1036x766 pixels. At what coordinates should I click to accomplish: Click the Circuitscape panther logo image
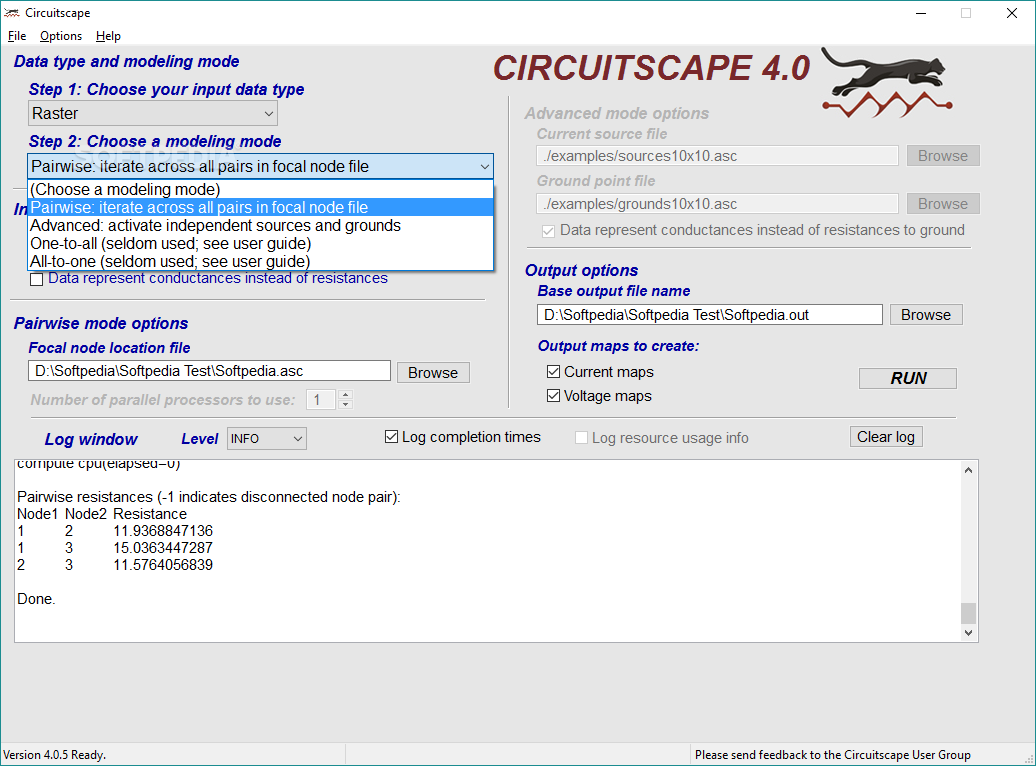click(x=887, y=83)
